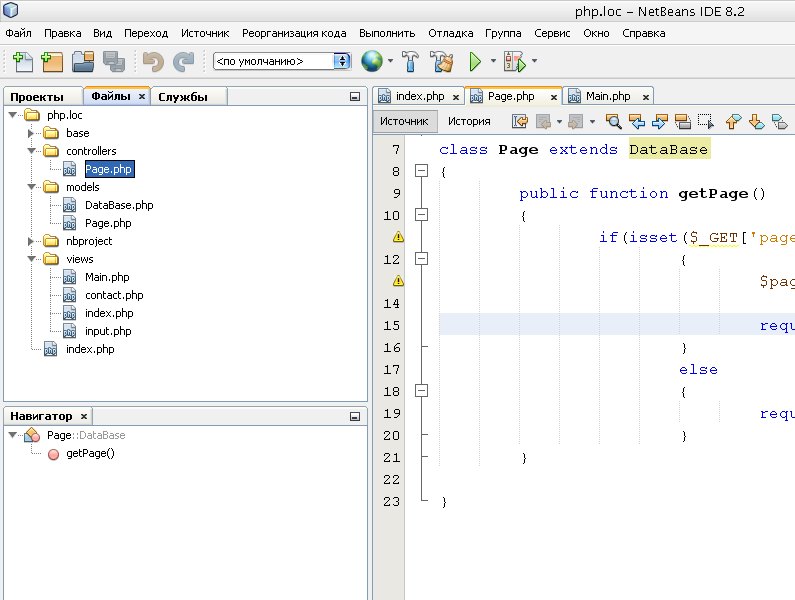Viewport: 795px width, 600px height.
Task: Switch editor to История view
Action: pyautogui.click(x=469, y=122)
